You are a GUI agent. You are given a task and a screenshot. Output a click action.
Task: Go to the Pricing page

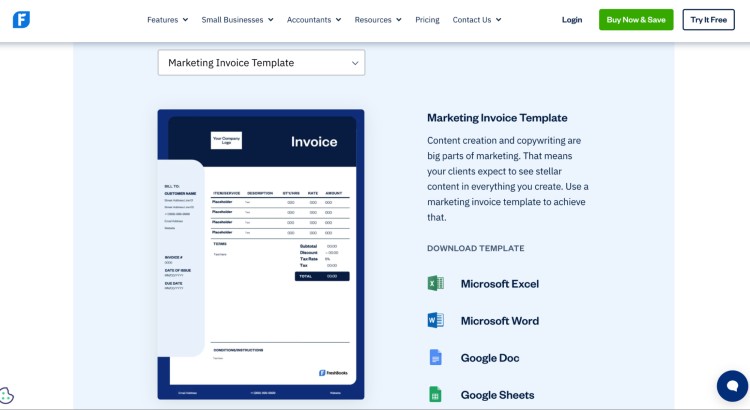(427, 20)
